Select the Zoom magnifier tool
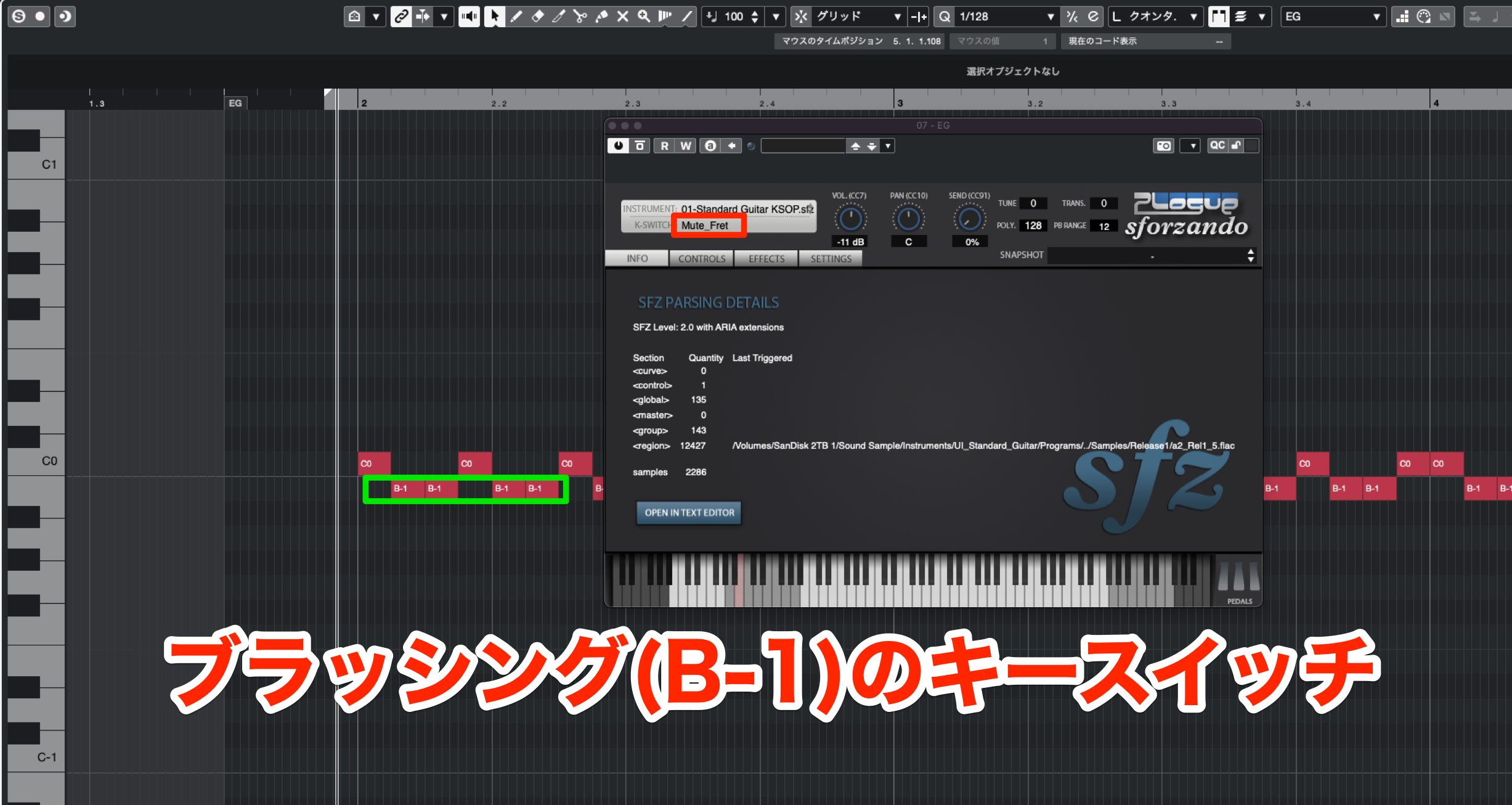This screenshot has width=1512, height=805. pos(644,17)
